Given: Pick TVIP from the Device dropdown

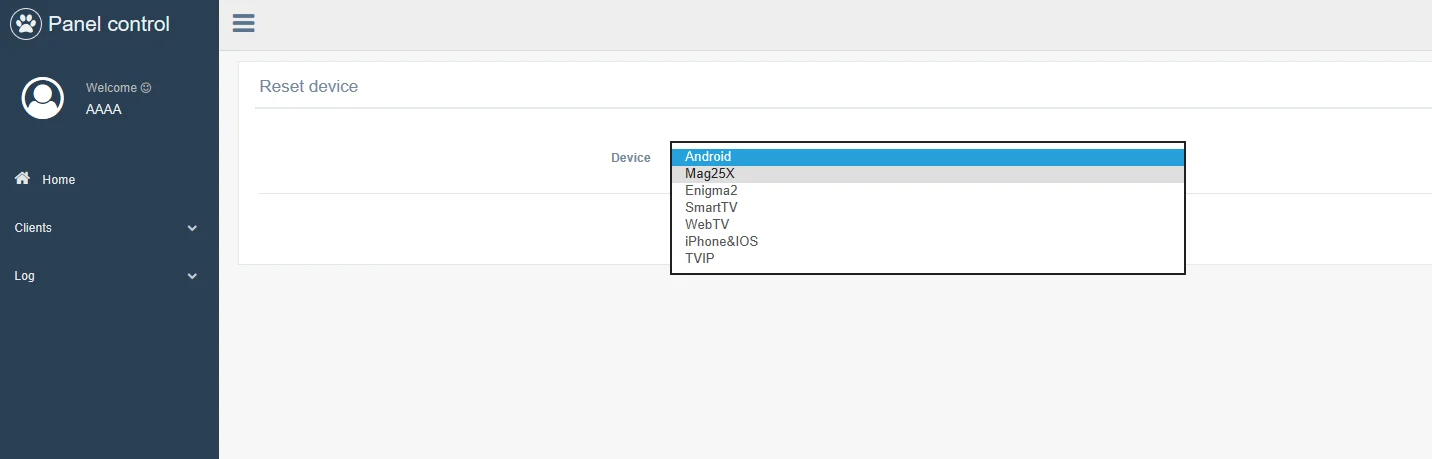Looking at the screenshot, I should point(700,259).
